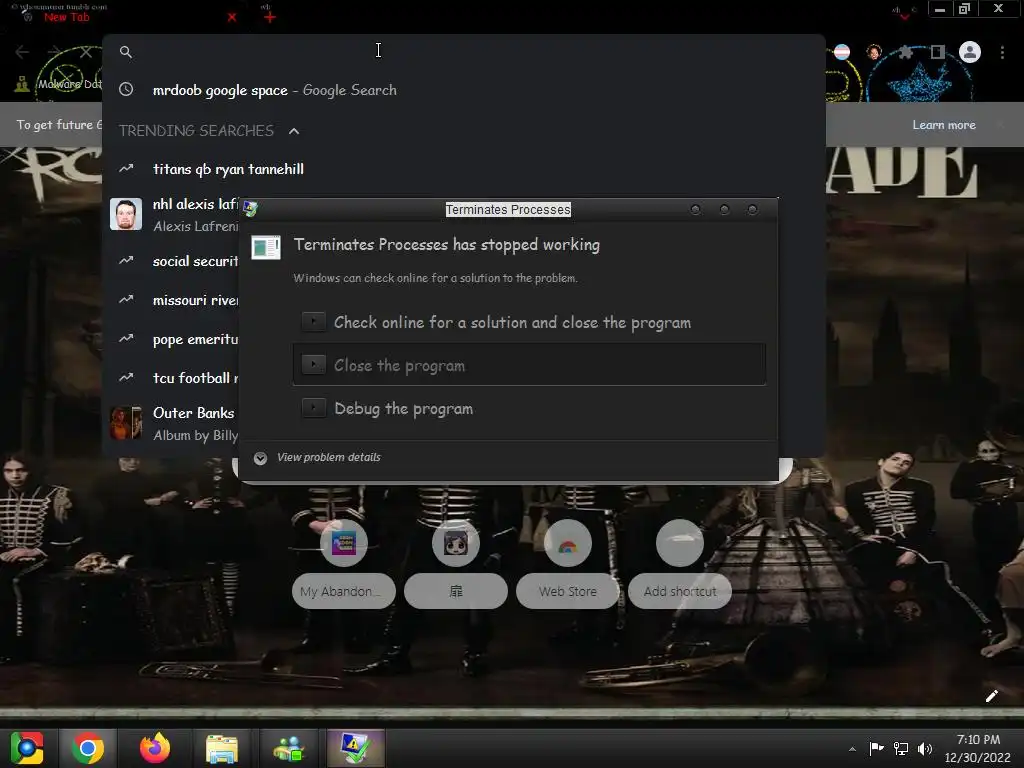Click the clock showing 7:10 PM
The height and width of the screenshot is (768, 1024).
pyautogui.click(x=978, y=739)
